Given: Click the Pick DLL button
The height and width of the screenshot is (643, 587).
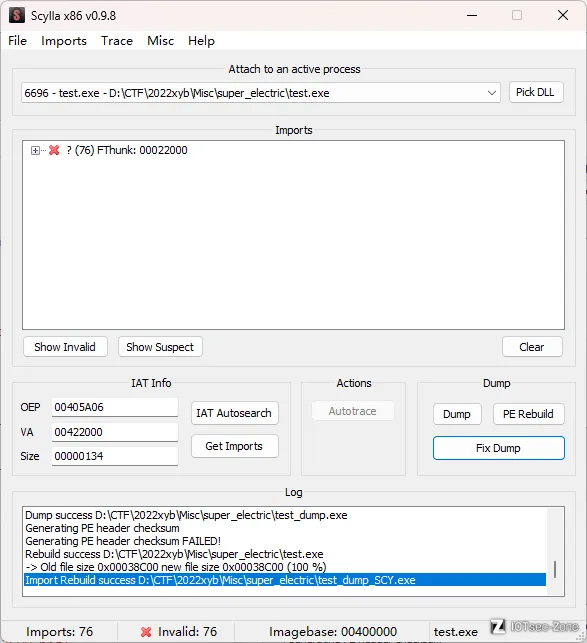Looking at the screenshot, I should coord(536,92).
